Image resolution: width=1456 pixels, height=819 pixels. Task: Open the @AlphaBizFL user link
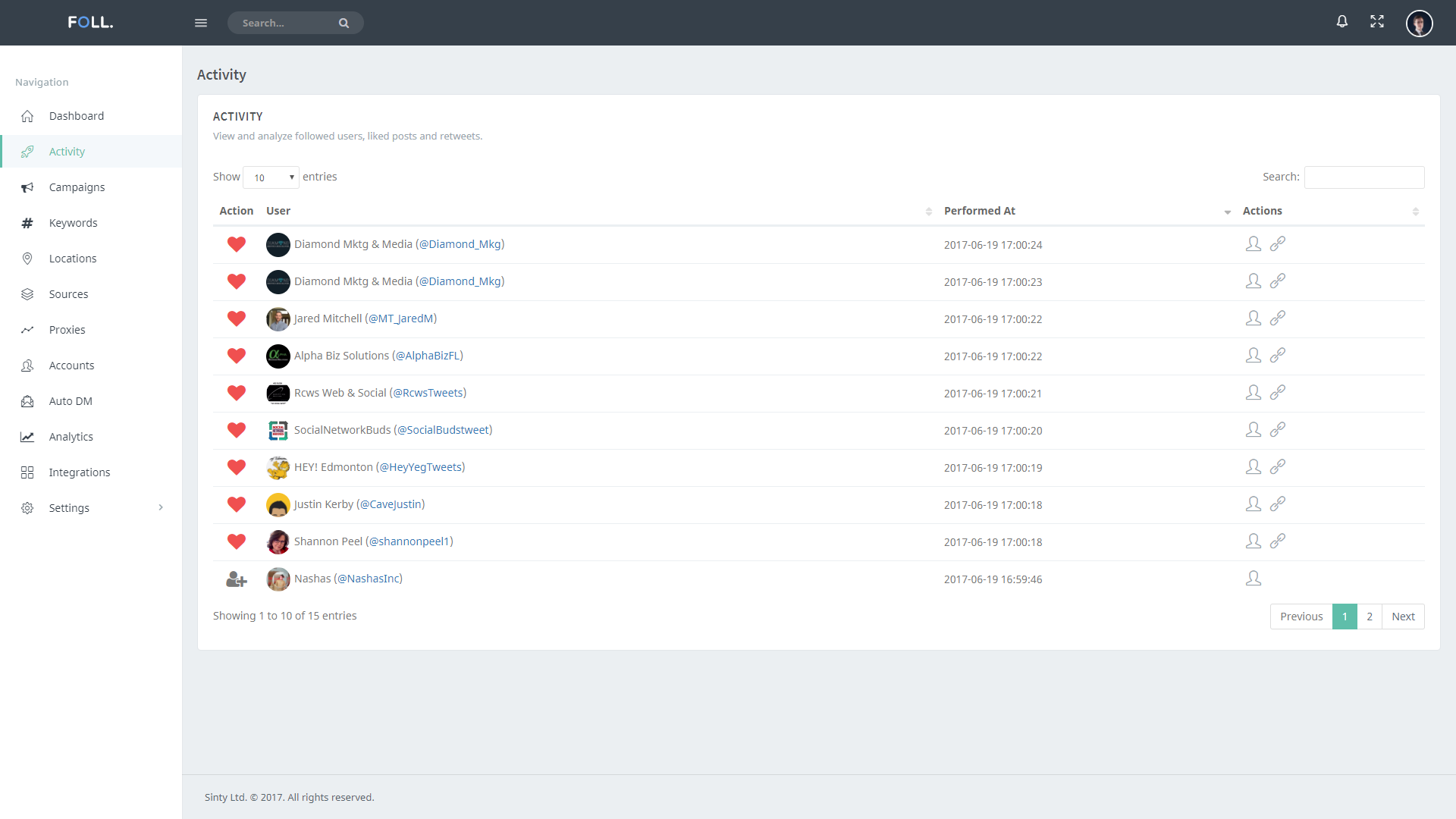pyautogui.click(x=428, y=356)
